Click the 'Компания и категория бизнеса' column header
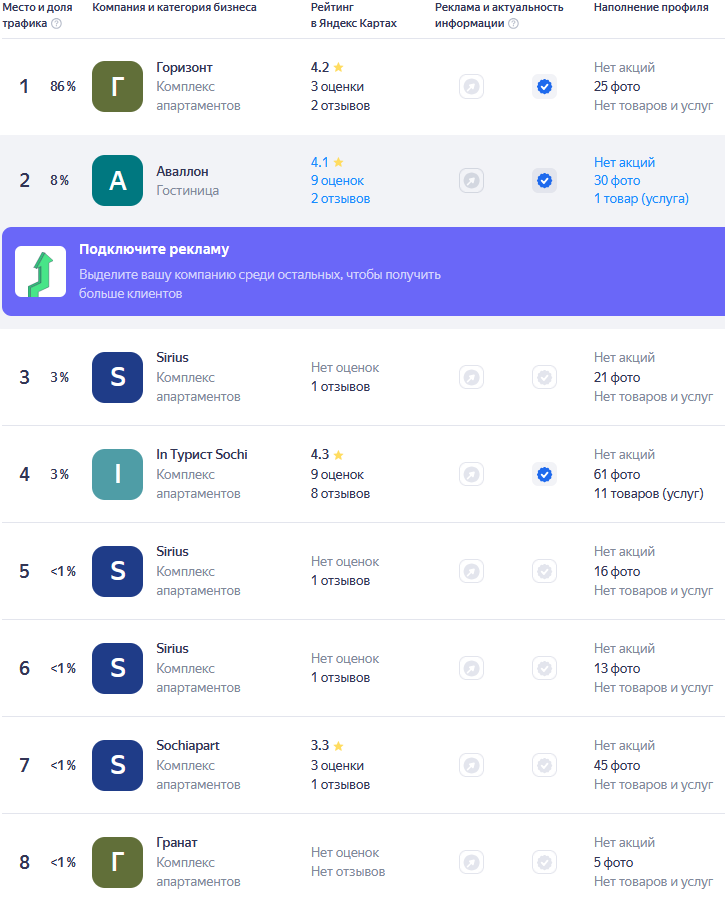 (174, 8)
